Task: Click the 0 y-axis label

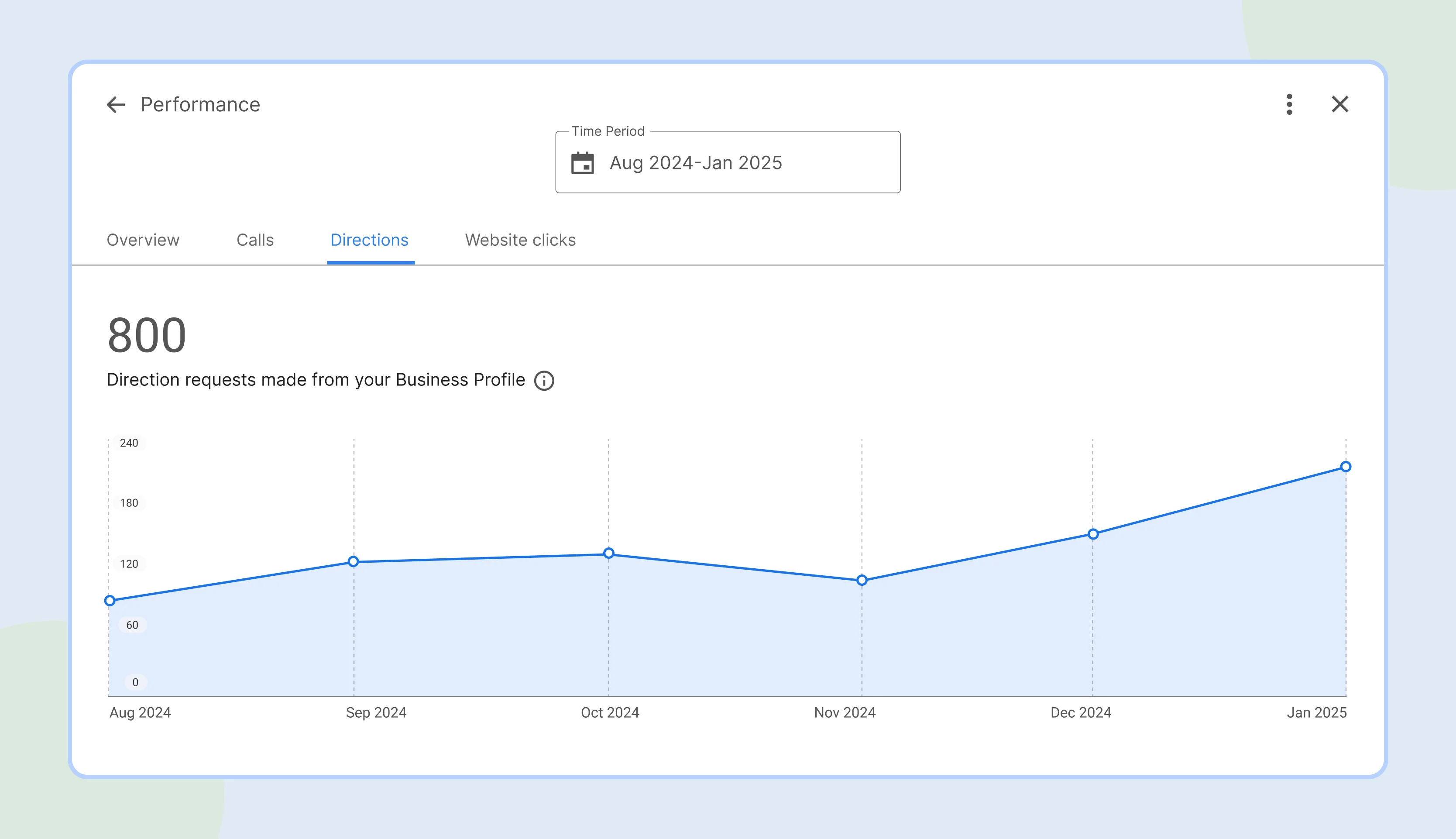Action: coord(135,682)
